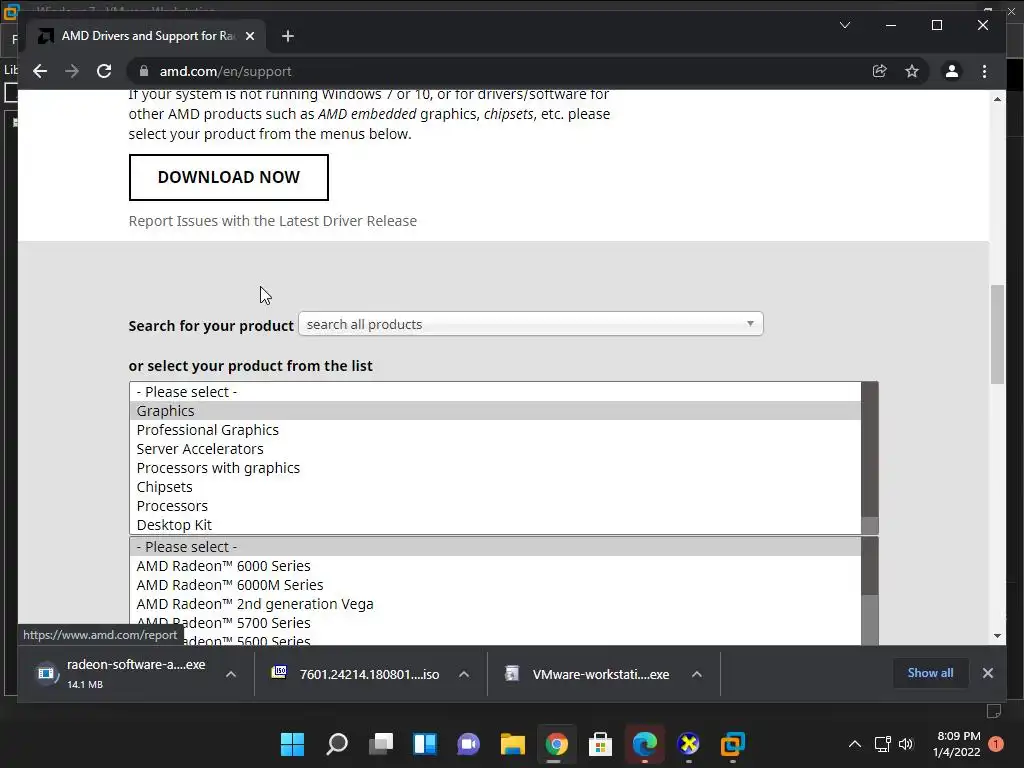Viewport: 1024px width, 768px height.
Task: Open the Windows Start menu
Action: (293, 744)
